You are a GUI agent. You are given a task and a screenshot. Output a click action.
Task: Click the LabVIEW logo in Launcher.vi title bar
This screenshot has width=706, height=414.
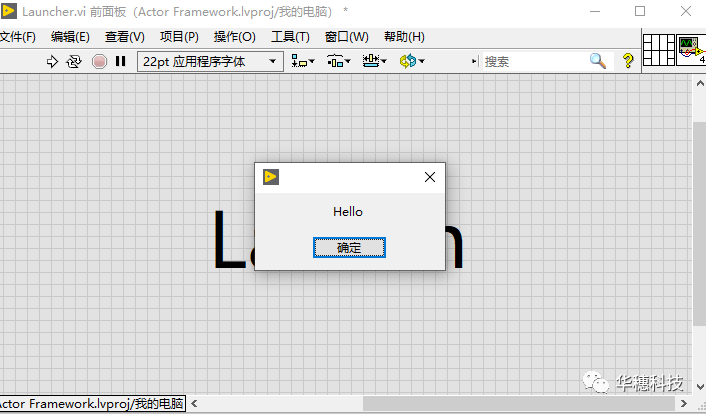pyautogui.click(x=9, y=11)
